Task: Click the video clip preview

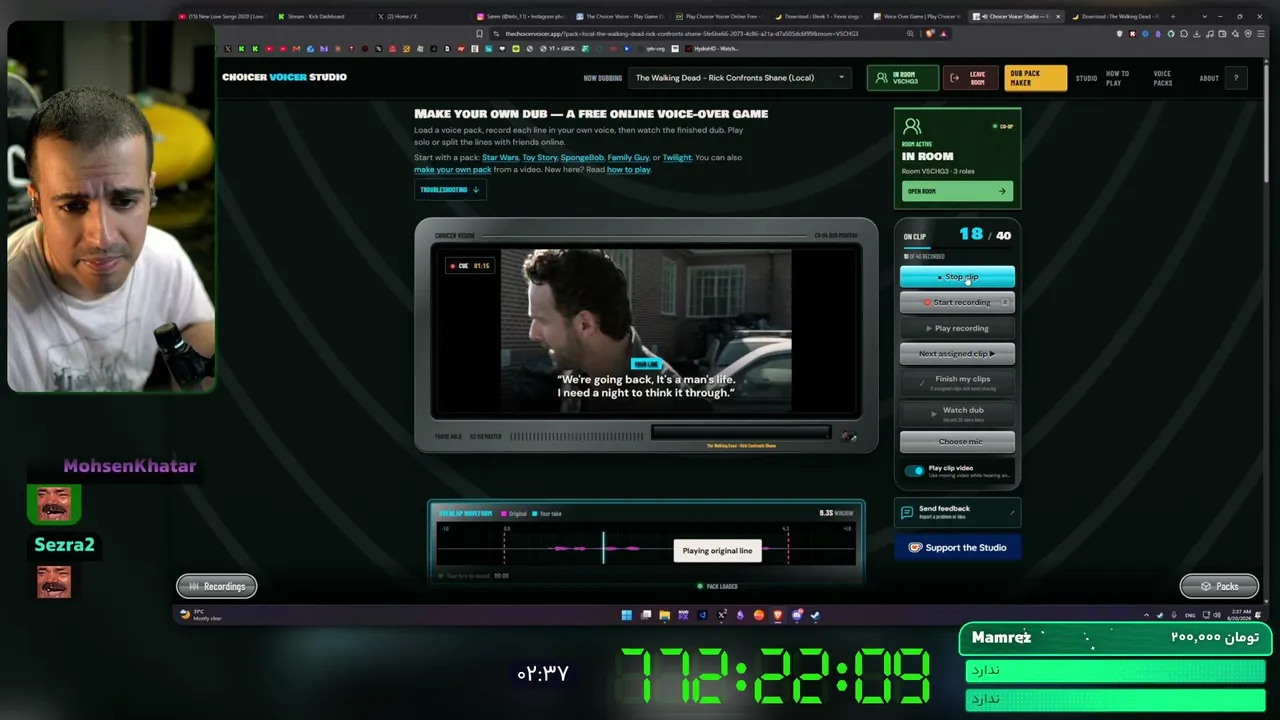Action: pos(646,331)
